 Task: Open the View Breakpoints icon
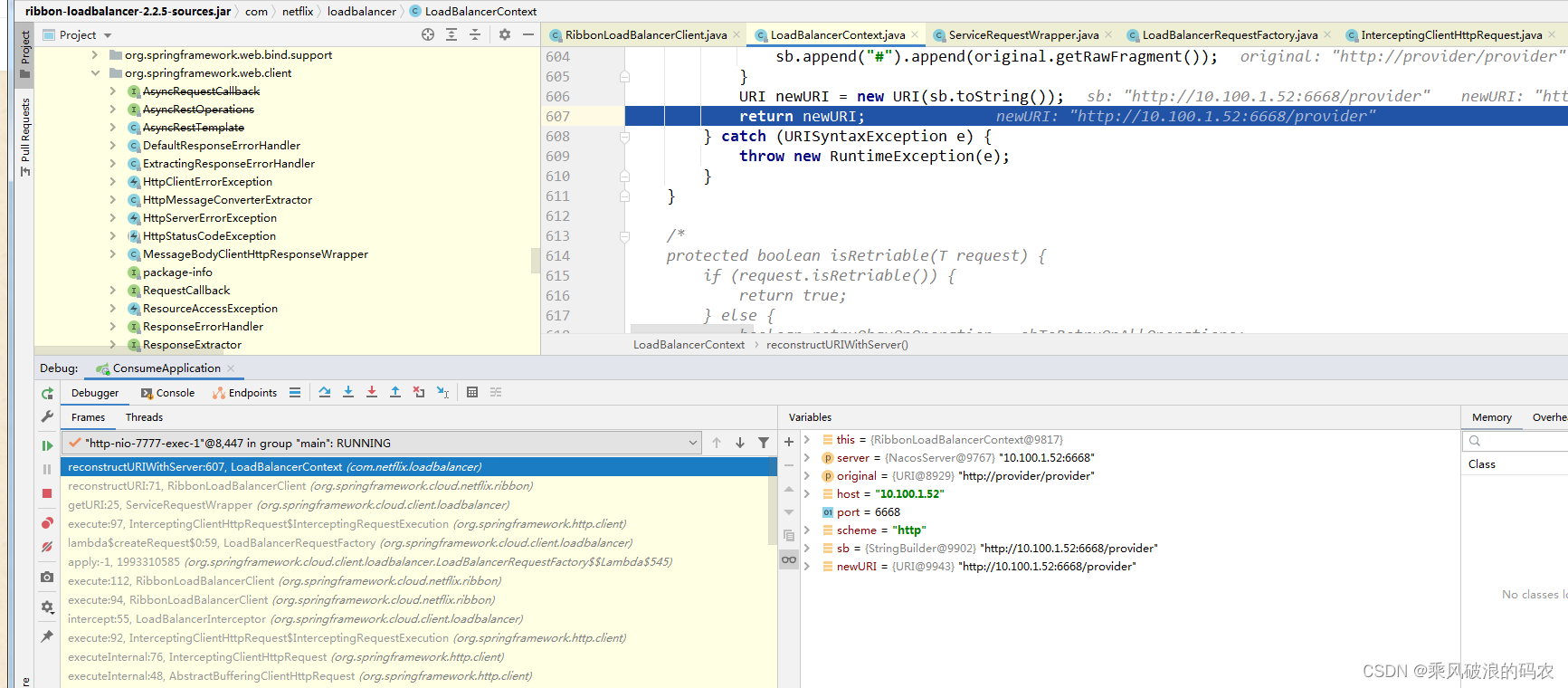pos(47,523)
